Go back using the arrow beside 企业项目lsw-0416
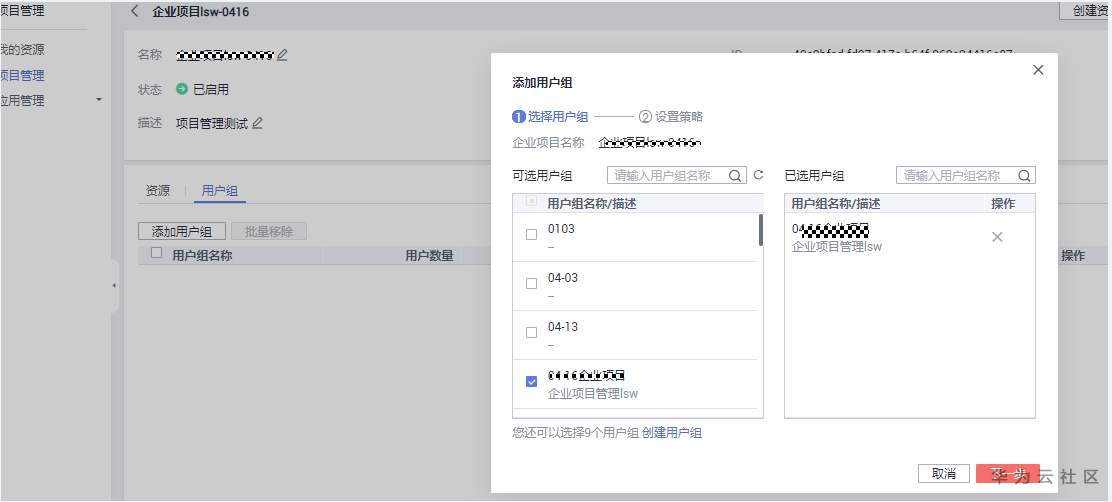The image size is (1112, 502). click(x=135, y=12)
